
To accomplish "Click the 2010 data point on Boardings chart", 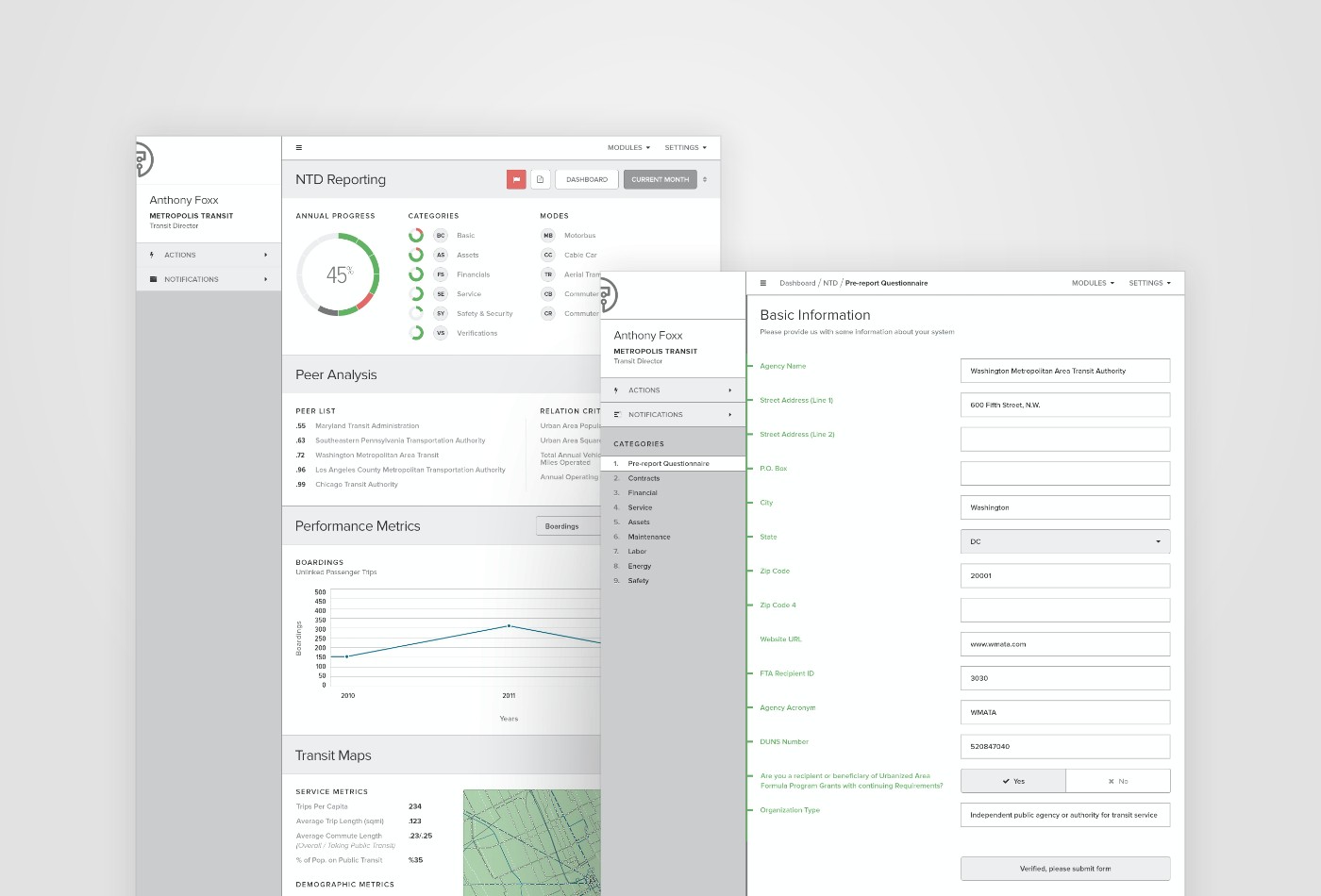I will point(347,656).
